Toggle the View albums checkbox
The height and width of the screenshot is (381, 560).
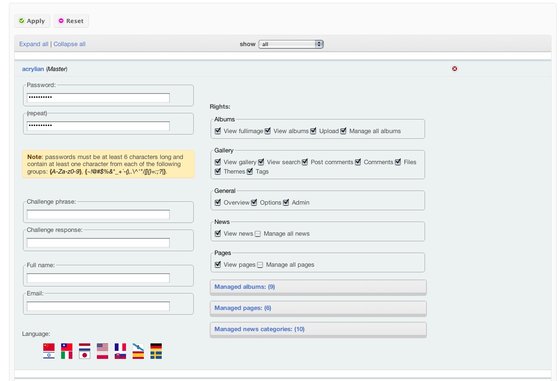point(268,131)
